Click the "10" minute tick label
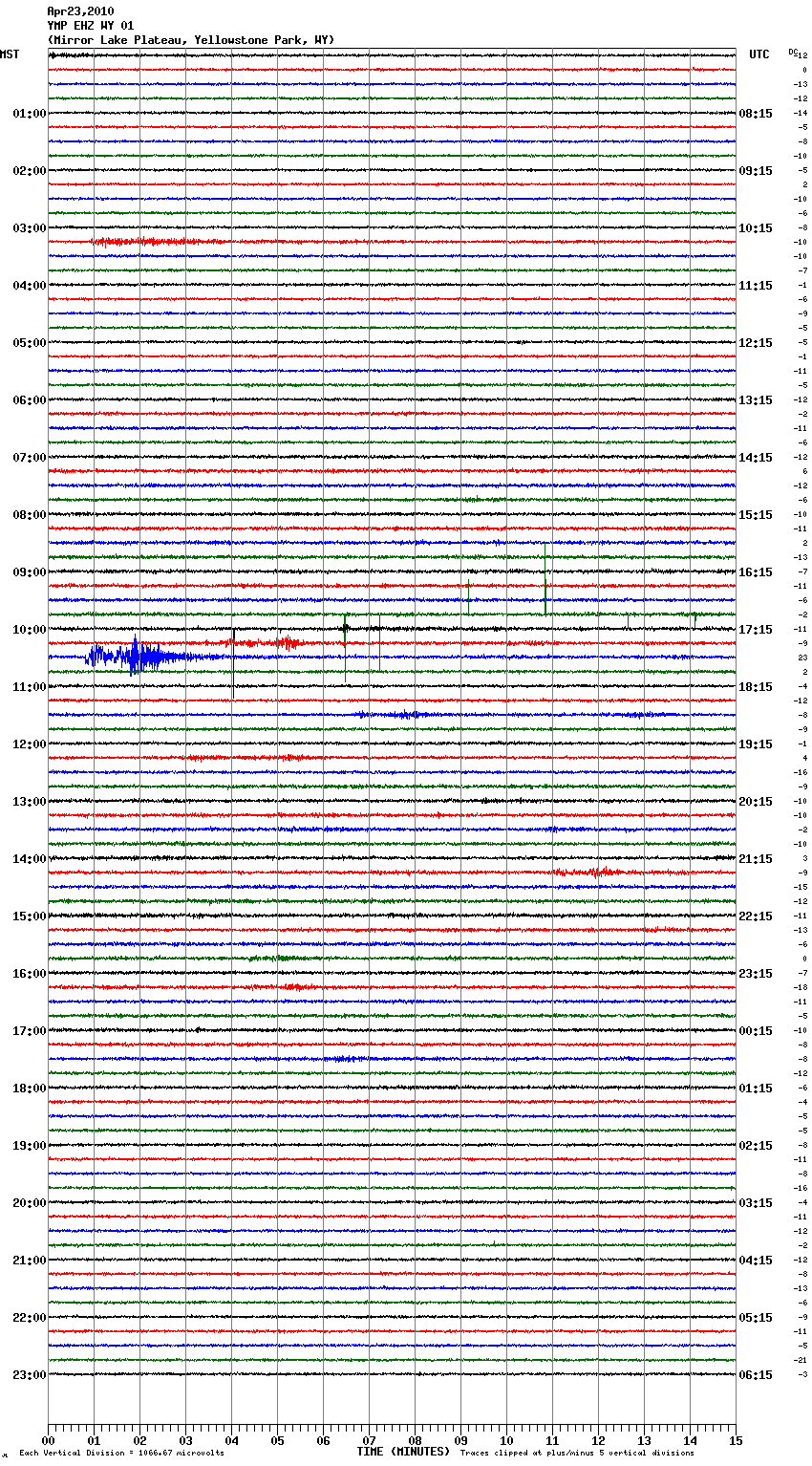Viewport: 812px width, 1466px height. pyautogui.click(x=506, y=1440)
